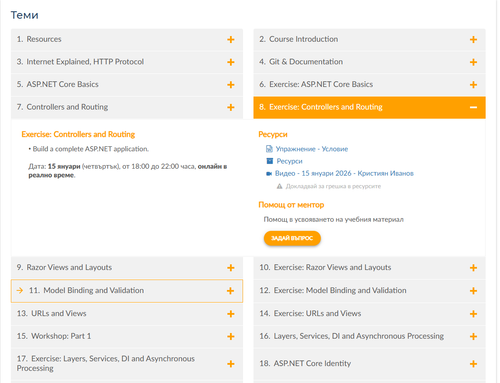Select 8. Exercise: Controllers and Routing header title
This screenshot has height=383, width=500.
tap(321, 107)
